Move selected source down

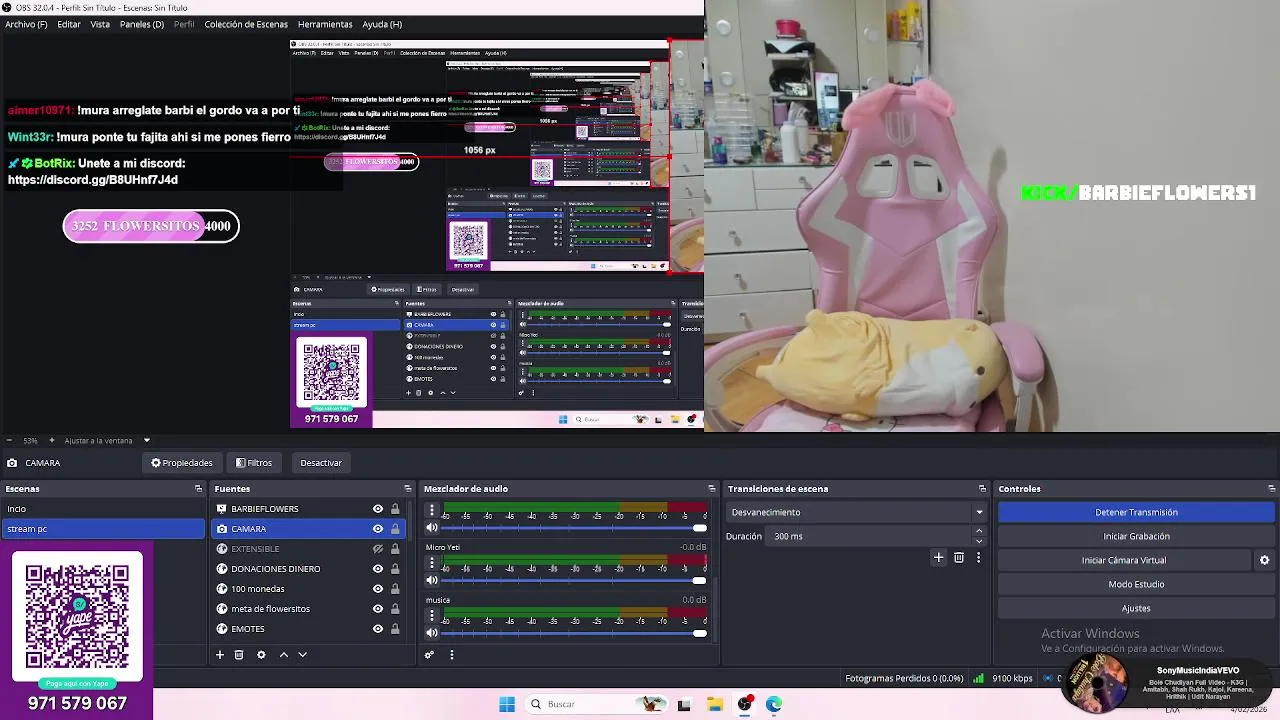(x=302, y=655)
